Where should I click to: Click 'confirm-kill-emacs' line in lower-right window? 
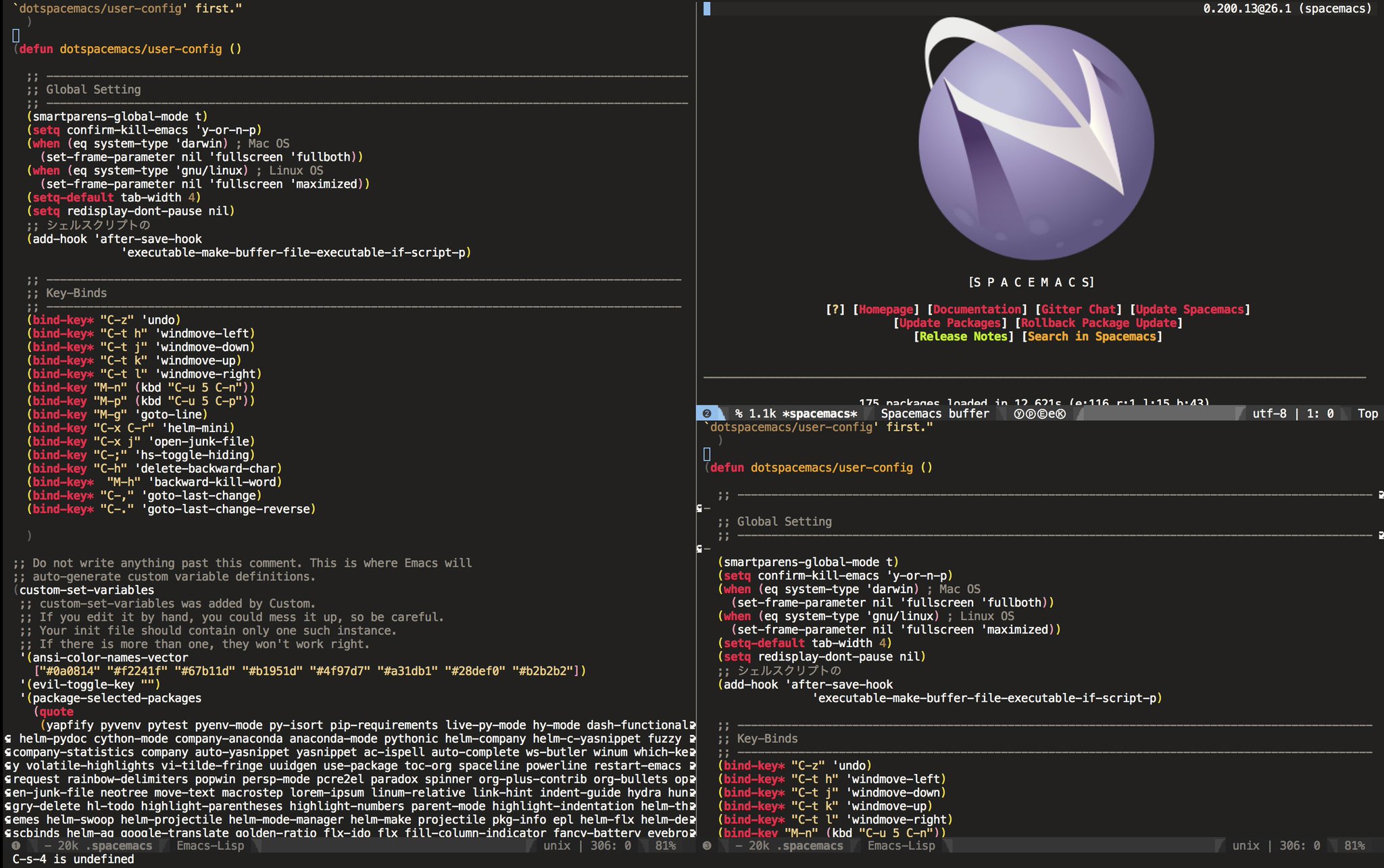(835, 576)
